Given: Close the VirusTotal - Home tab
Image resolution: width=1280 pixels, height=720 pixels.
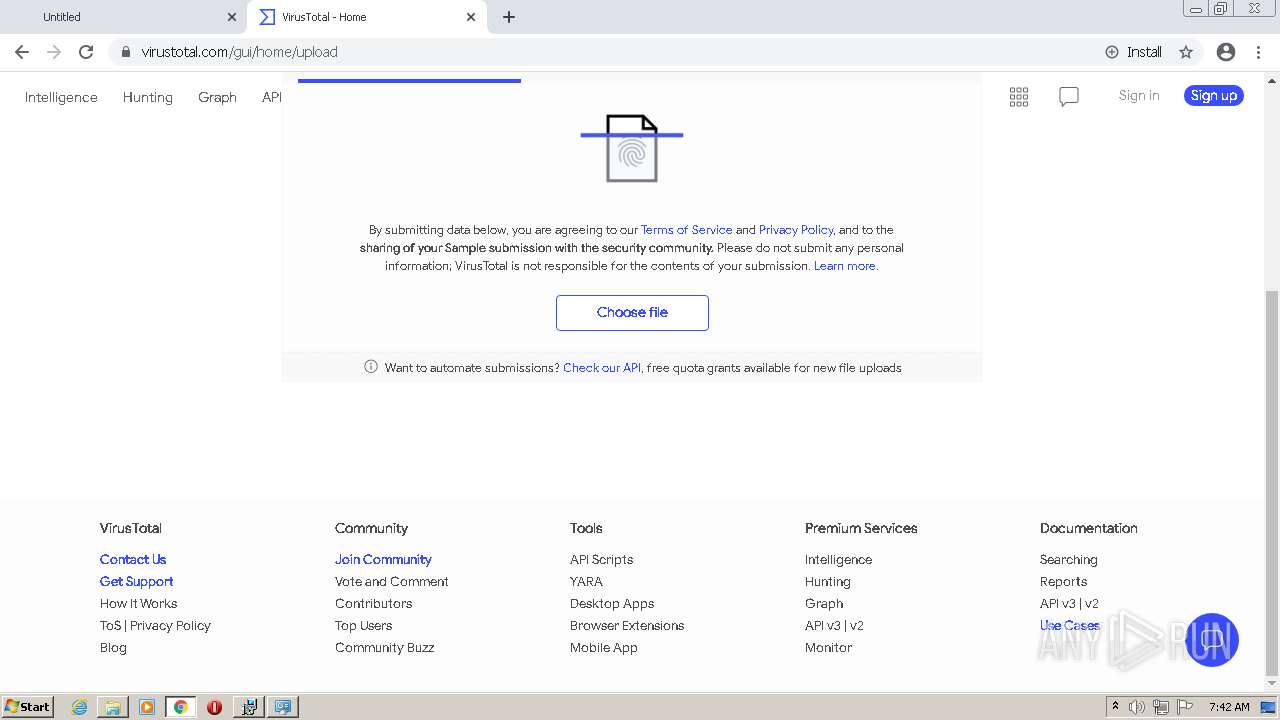Looking at the screenshot, I should coord(471,17).
